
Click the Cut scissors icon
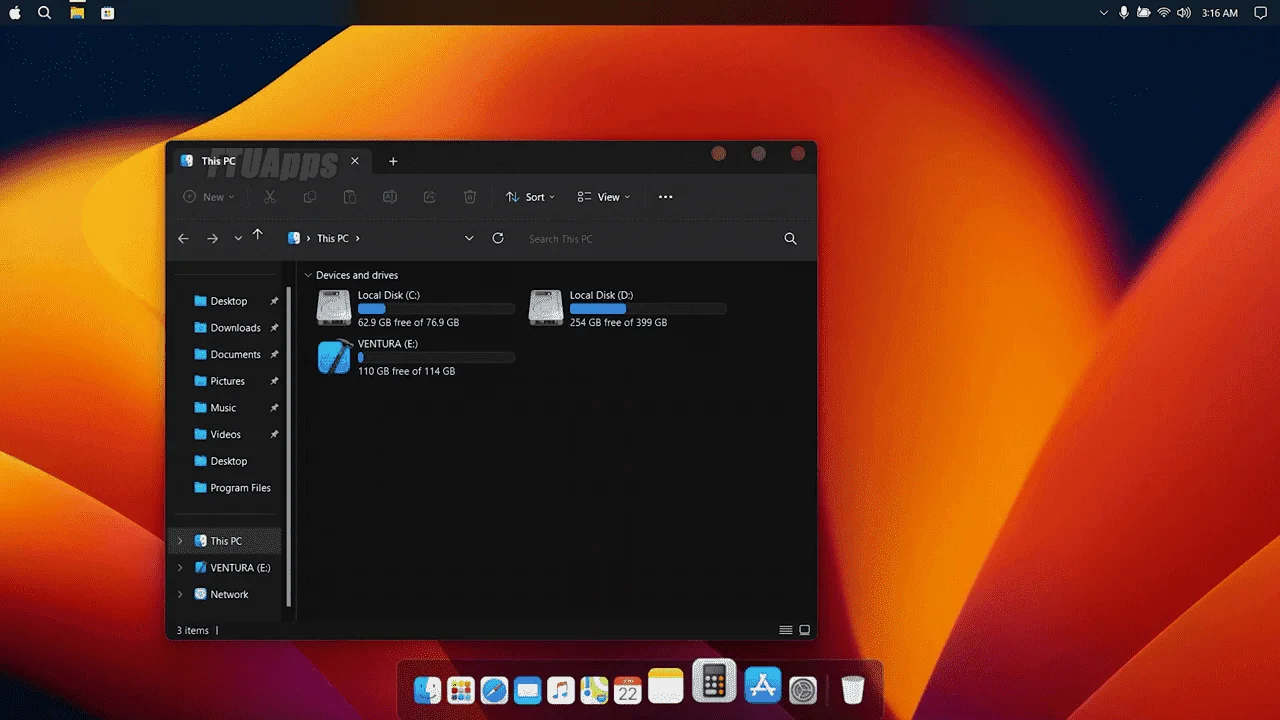270,197
